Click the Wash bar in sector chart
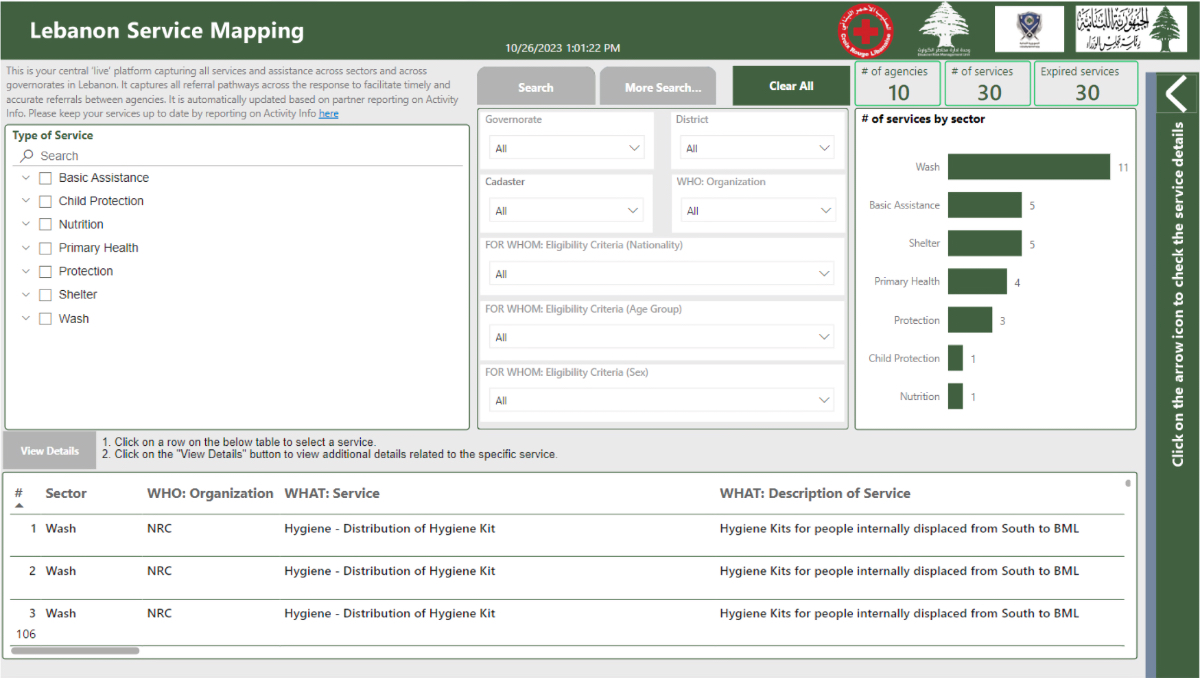 click(1029, 167)
